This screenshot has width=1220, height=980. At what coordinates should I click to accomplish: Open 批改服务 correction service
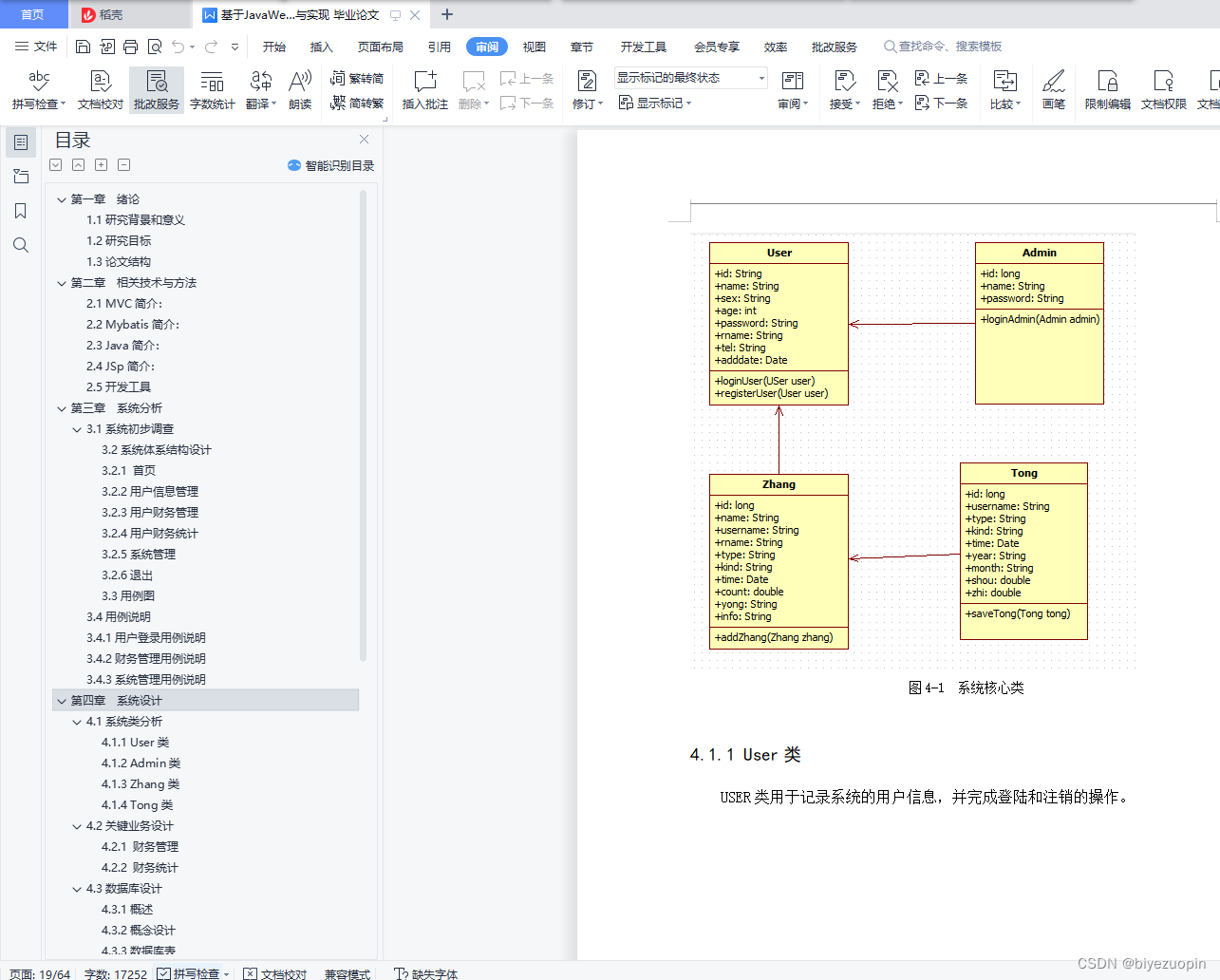point(157,89)
